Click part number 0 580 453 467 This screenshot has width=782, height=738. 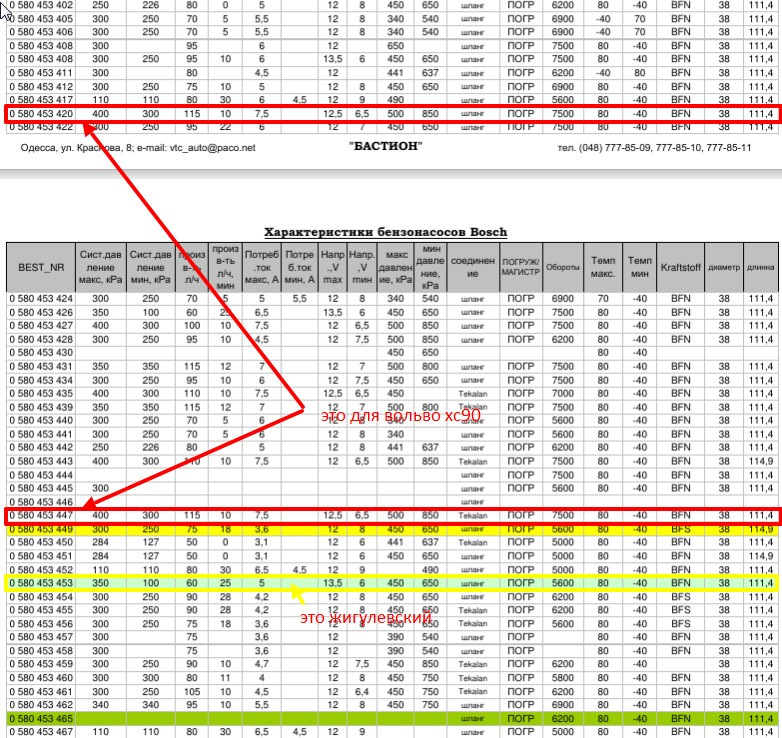[41, 732]
